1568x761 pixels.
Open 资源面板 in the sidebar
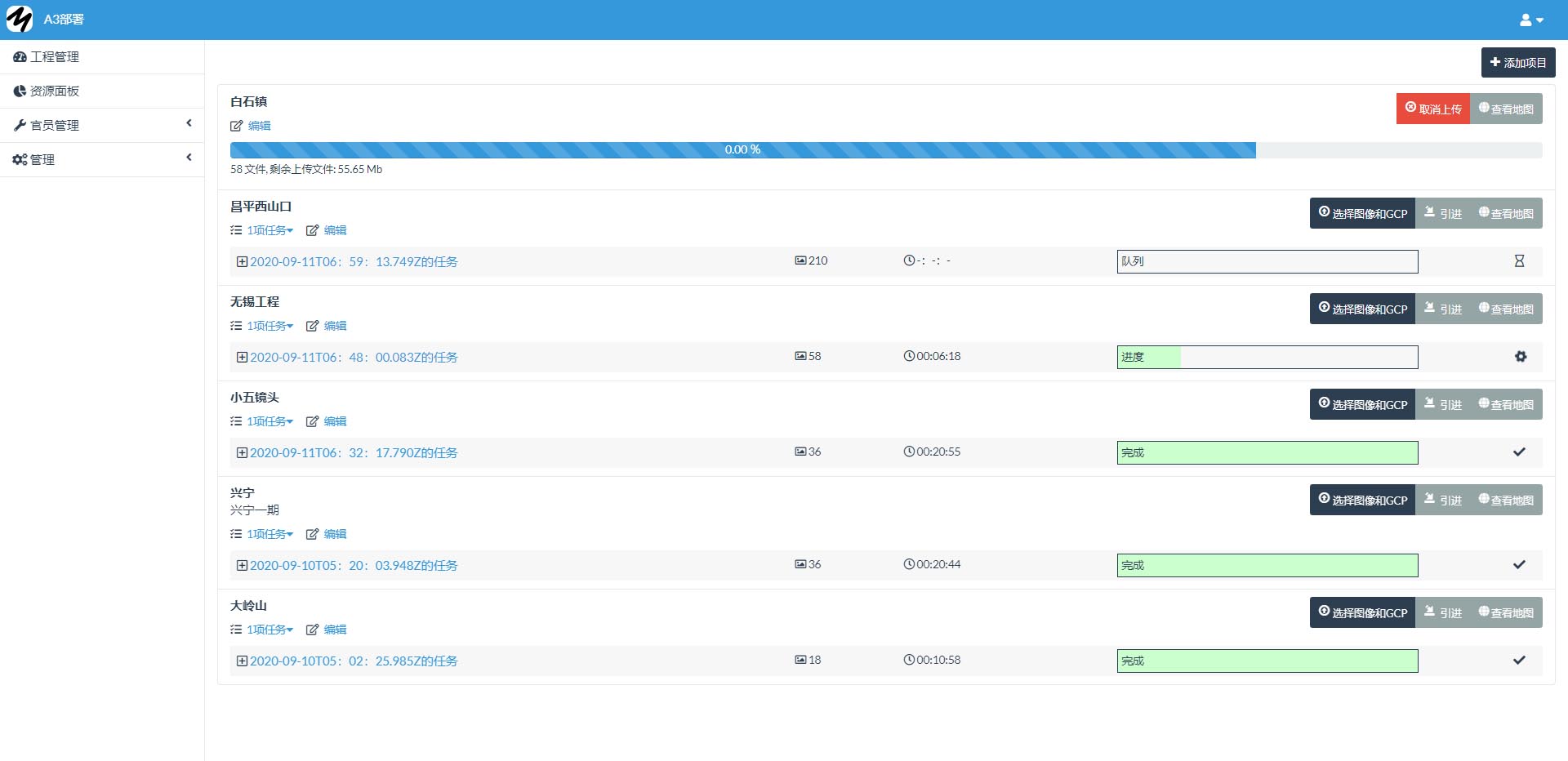click(54, 91)
